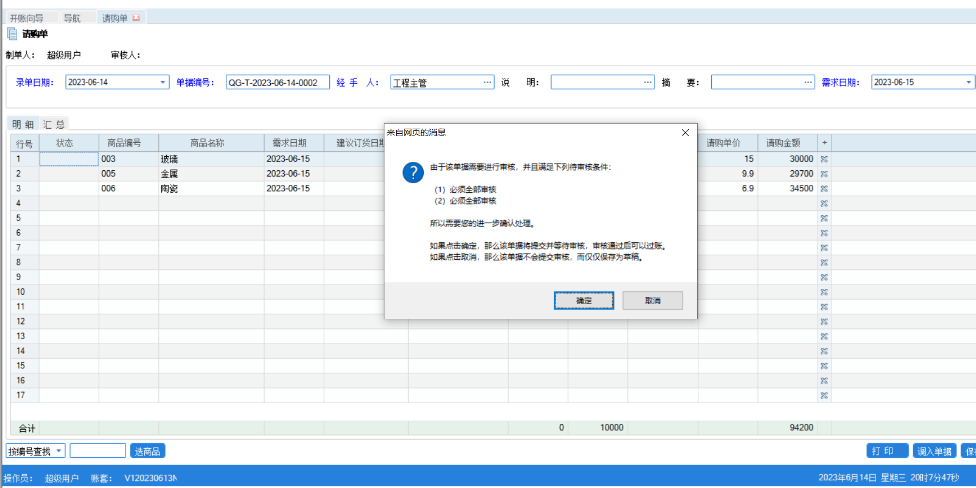Open the 经手人 ellipsis picker
The image size is (976, 488).
tap(487, 83)
